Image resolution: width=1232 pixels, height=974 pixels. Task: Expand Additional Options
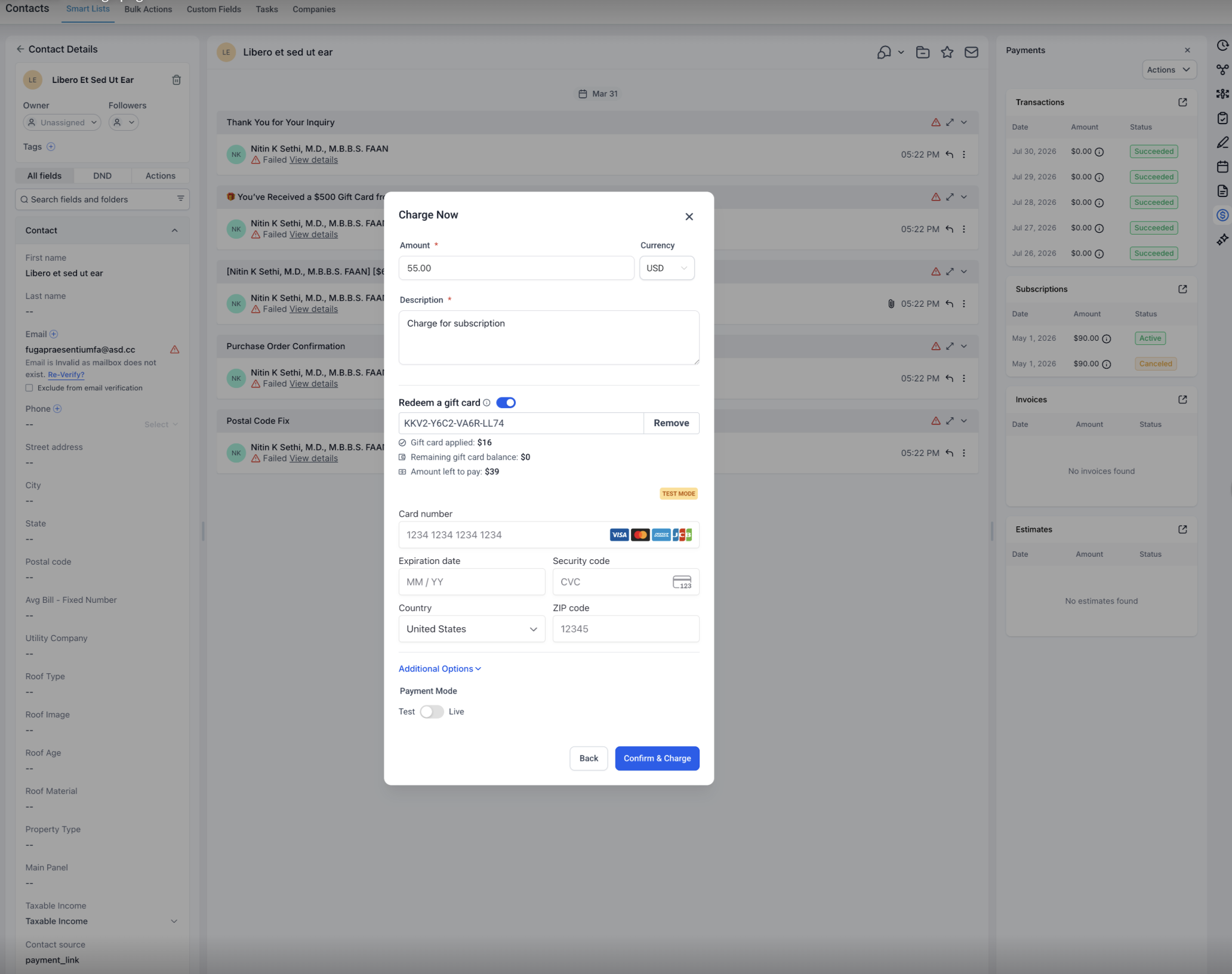440,669
